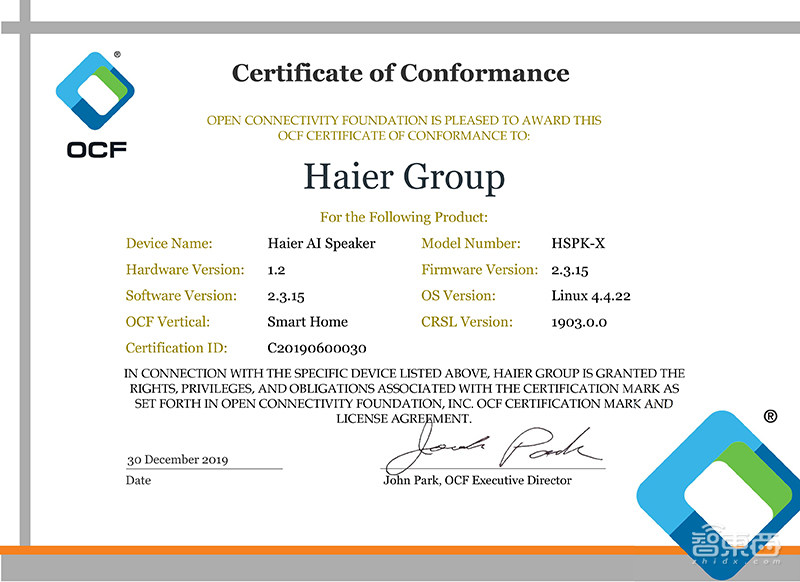Viewport: 800px width, 582px height.
Task: Click the HSPK-X model number
Action: [x=580, y=243]
